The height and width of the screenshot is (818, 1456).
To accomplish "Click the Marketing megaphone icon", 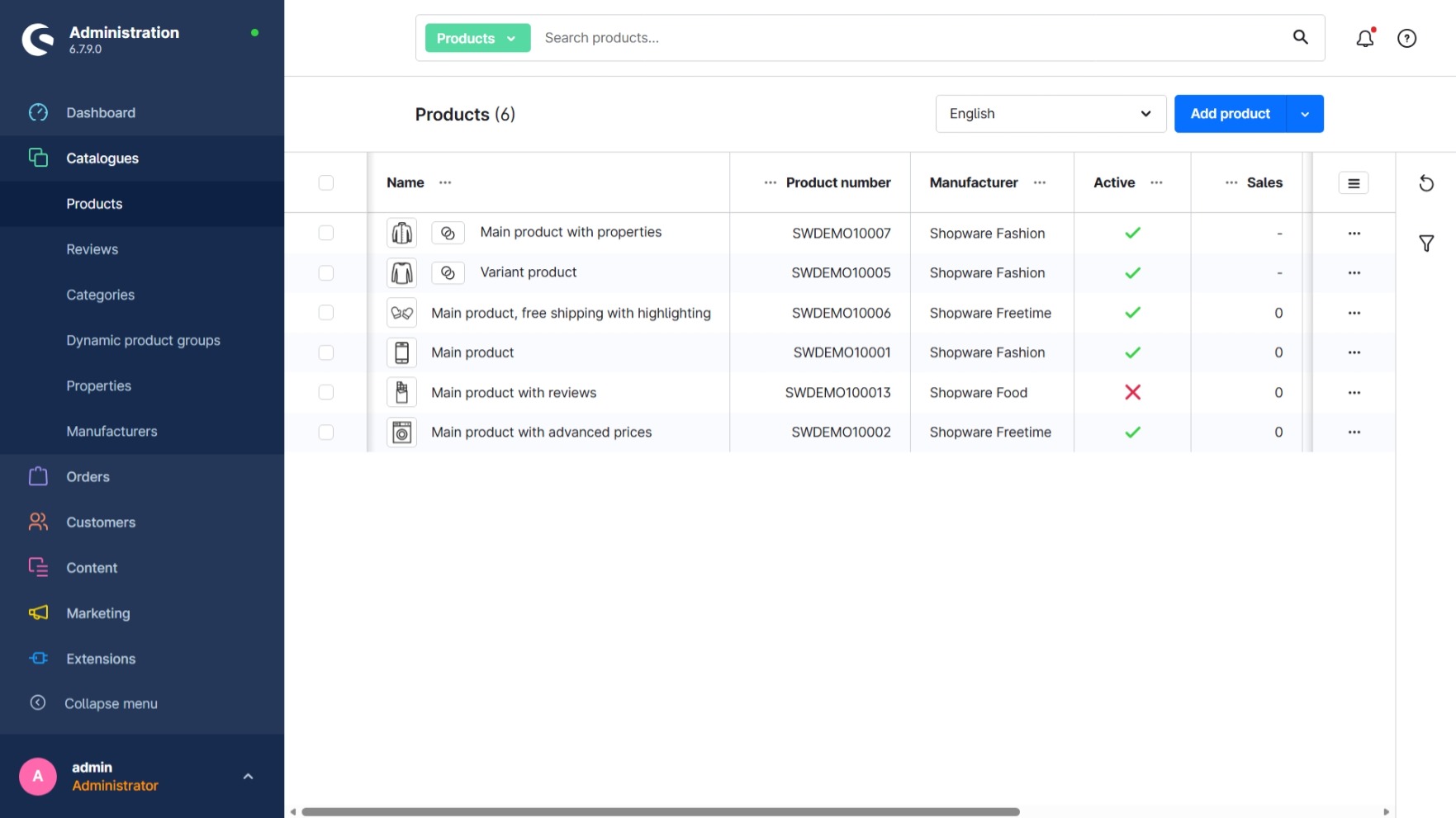I will point(38,612).
